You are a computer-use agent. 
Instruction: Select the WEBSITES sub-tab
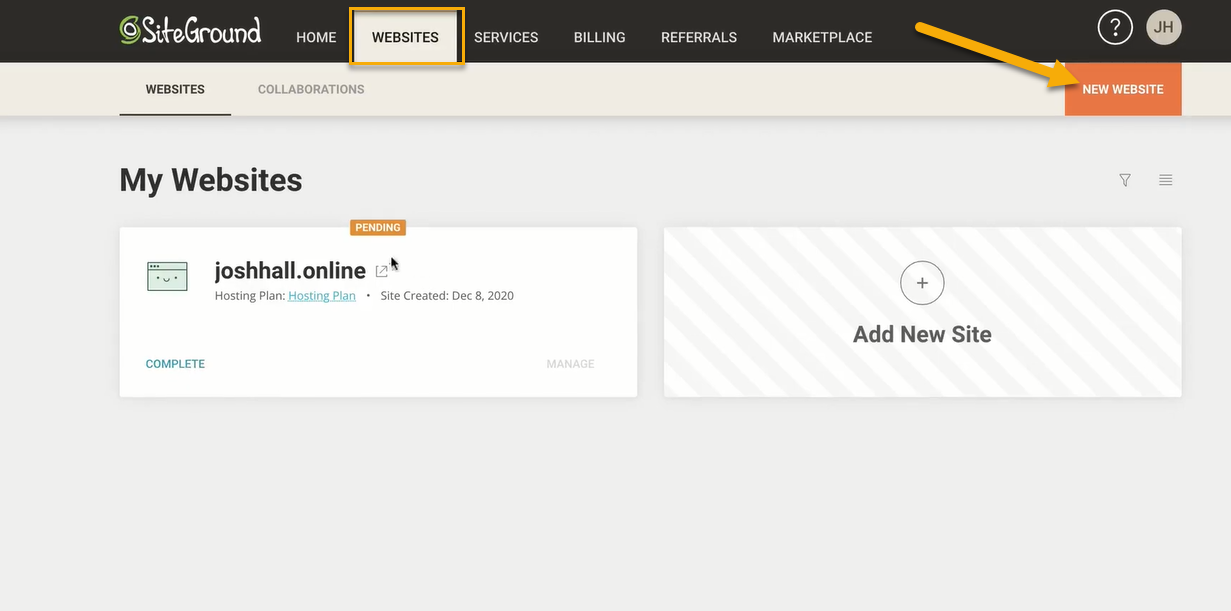click(175, 89)
